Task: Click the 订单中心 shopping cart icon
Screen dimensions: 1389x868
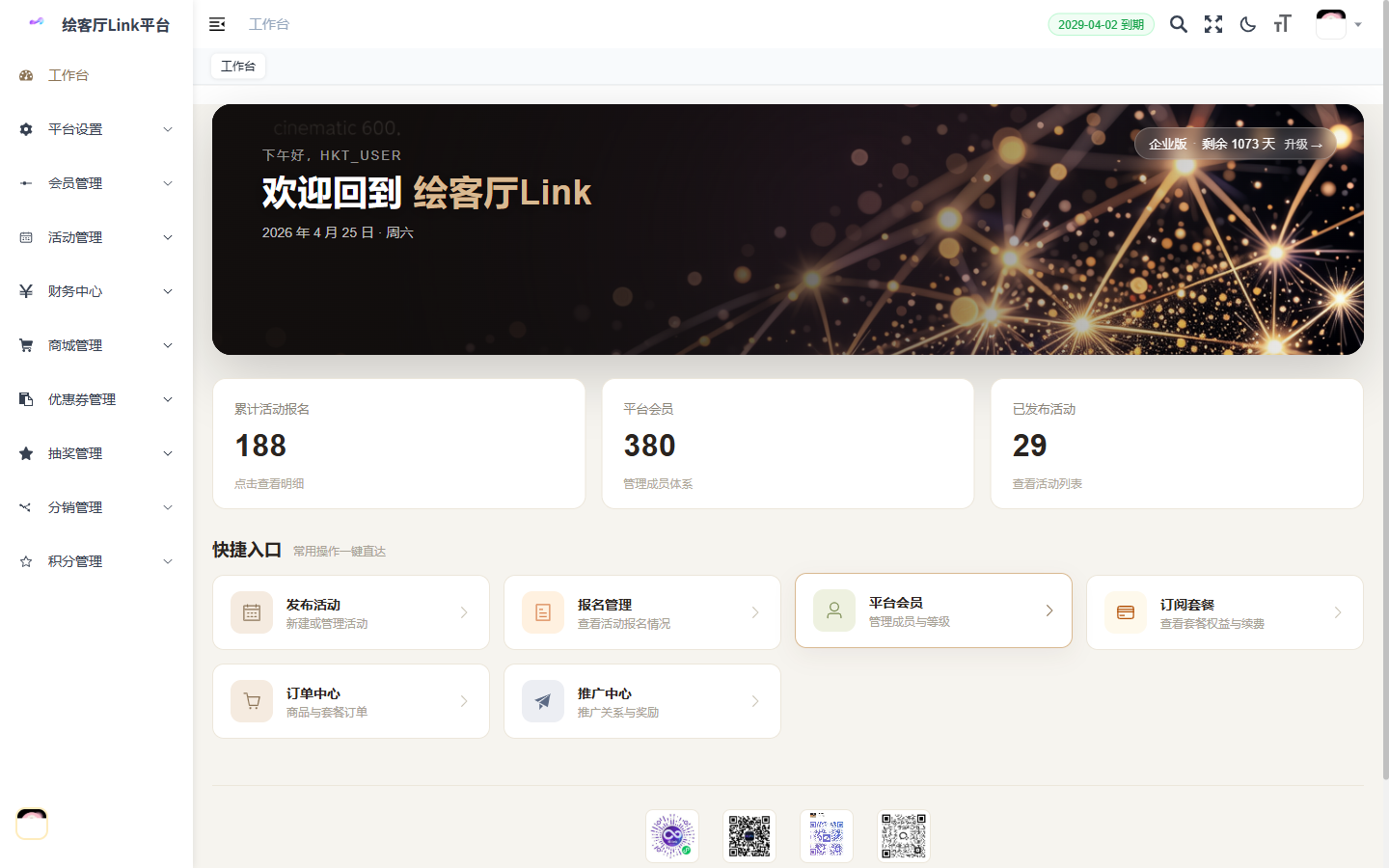Action: pos(252,701)
